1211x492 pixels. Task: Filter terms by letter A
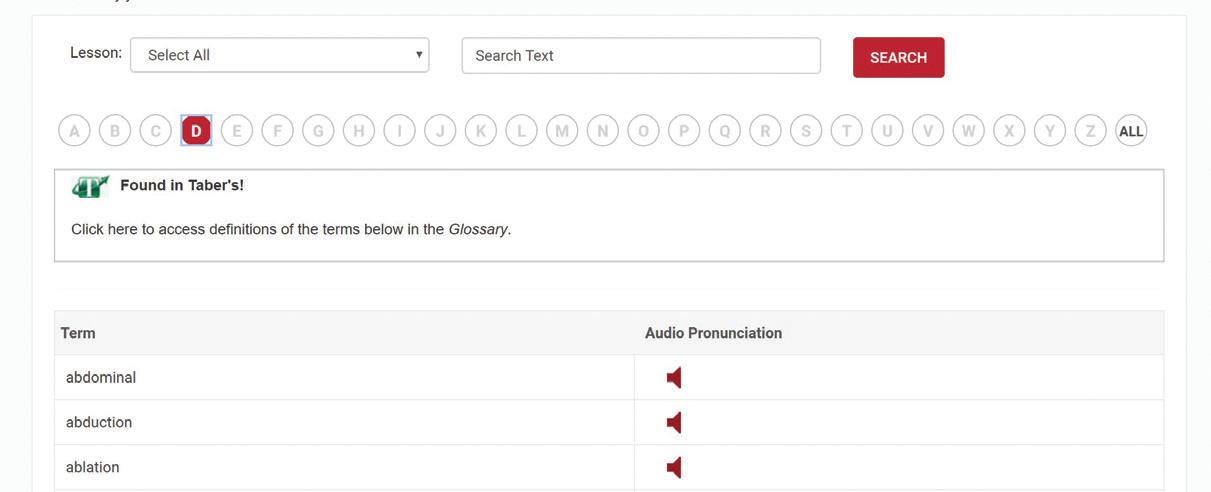pos(74,131)
